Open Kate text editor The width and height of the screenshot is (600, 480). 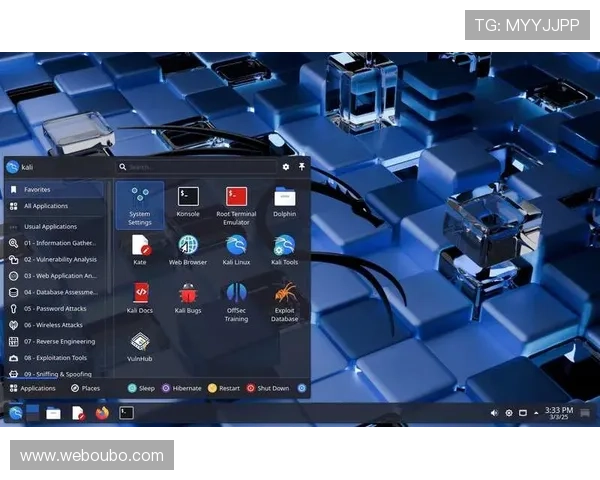(140, 249)
